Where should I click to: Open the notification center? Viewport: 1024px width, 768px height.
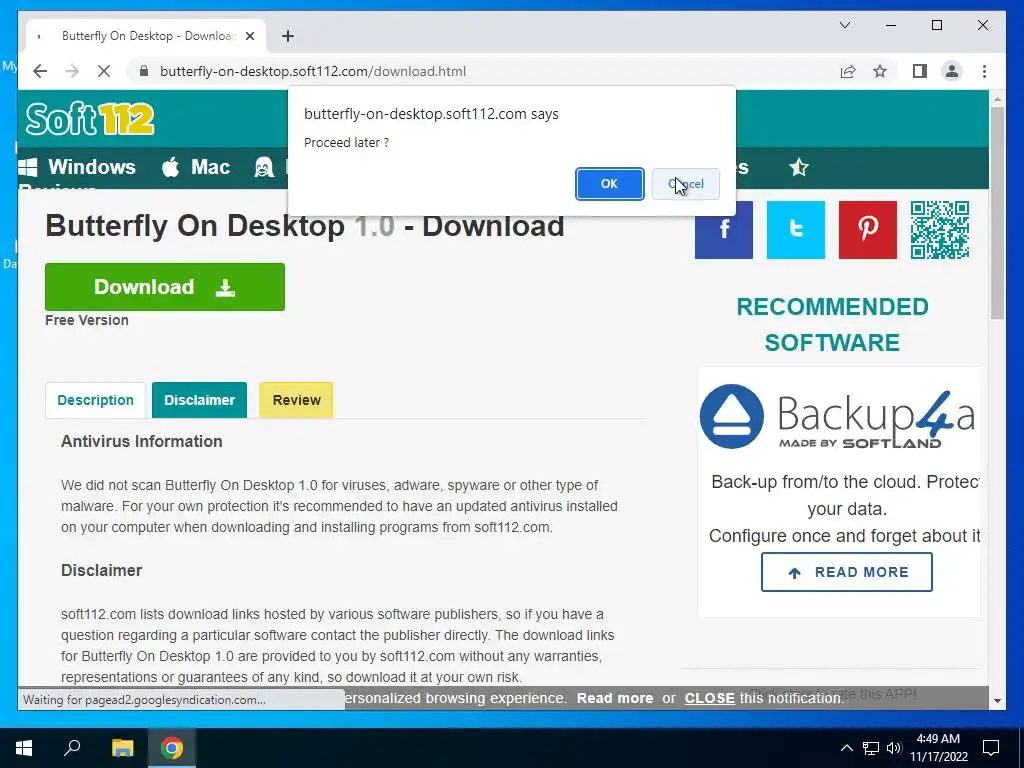coord(991,748)
